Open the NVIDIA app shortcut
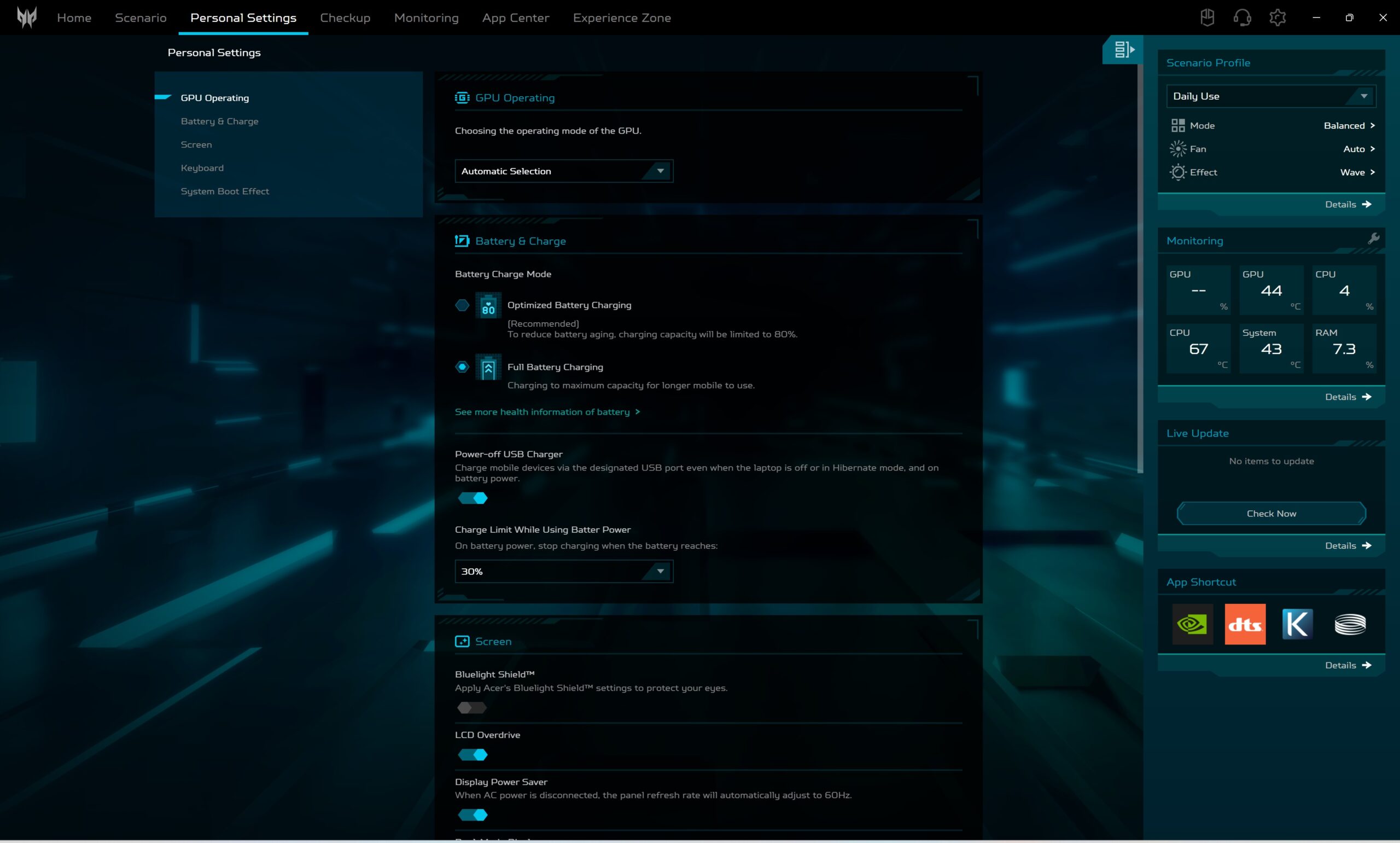Screen dimensions: 1400x843 pyautogui.click(x=1192, y=624)
